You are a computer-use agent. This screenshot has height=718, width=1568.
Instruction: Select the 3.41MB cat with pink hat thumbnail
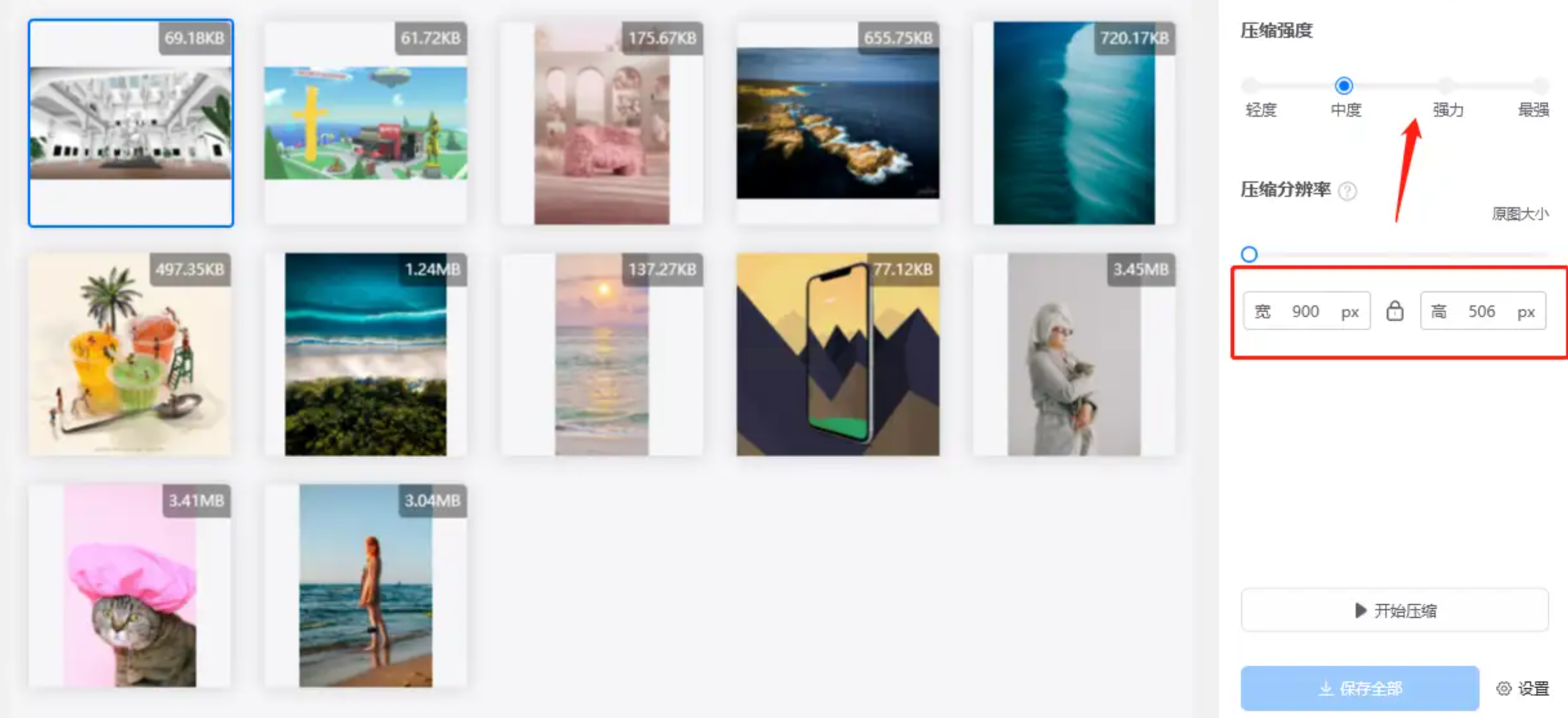coord(130,586)
